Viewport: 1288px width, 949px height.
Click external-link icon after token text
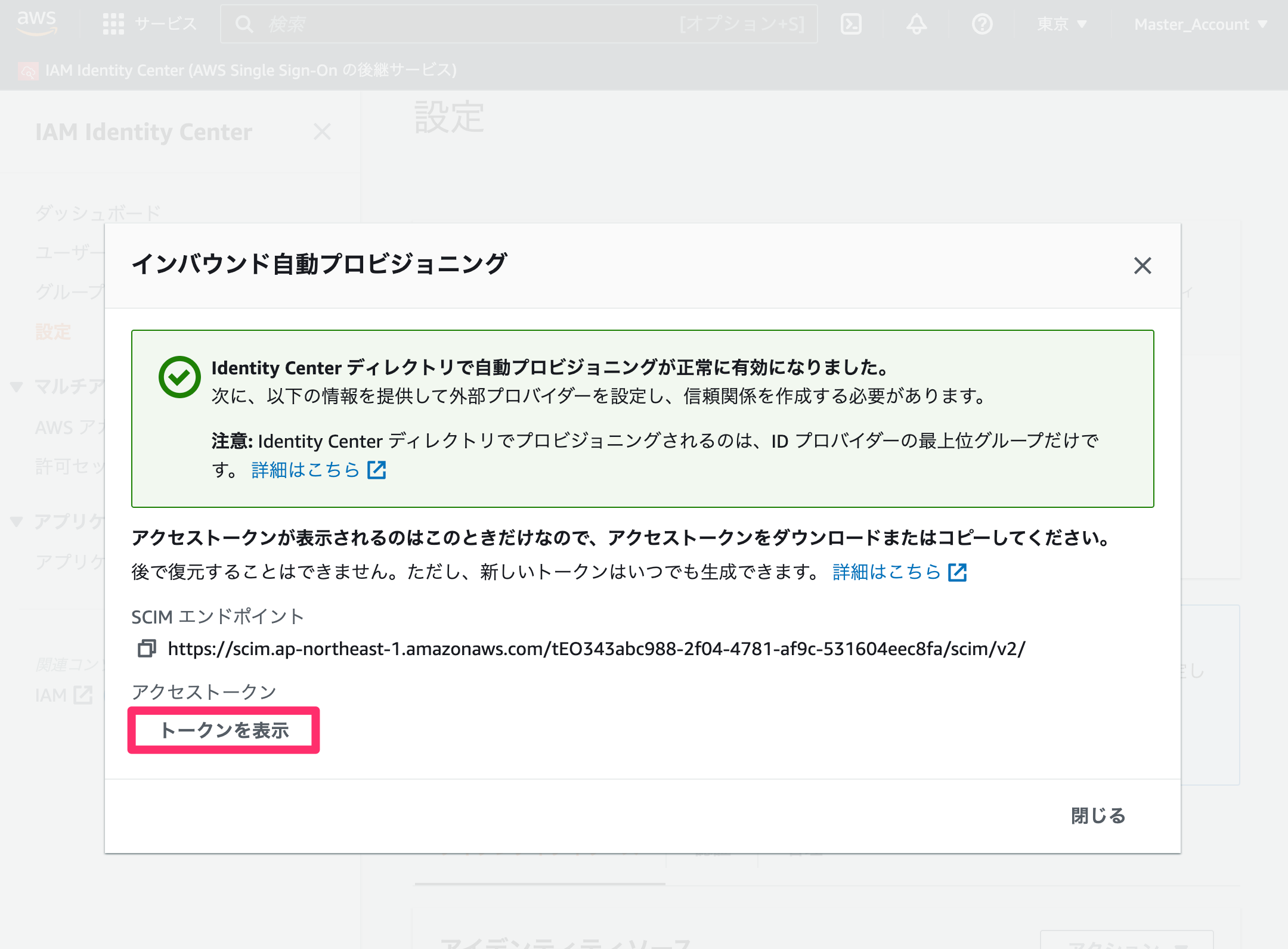click(x=958, y=572)
